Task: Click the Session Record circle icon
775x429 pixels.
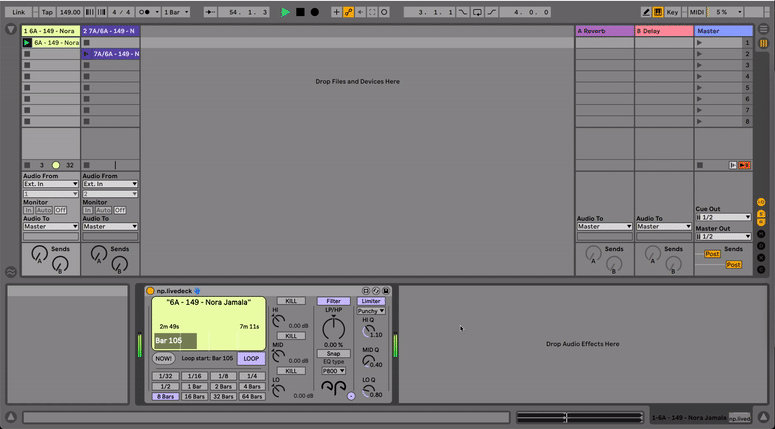Action: (x=384, y=12)
